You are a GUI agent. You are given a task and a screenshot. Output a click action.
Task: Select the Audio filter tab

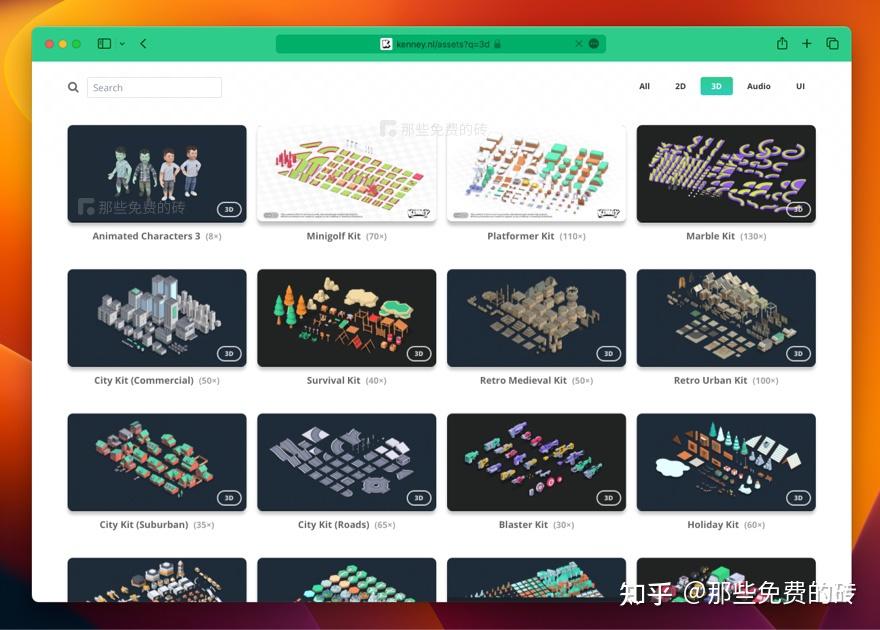tap(758, 86)
